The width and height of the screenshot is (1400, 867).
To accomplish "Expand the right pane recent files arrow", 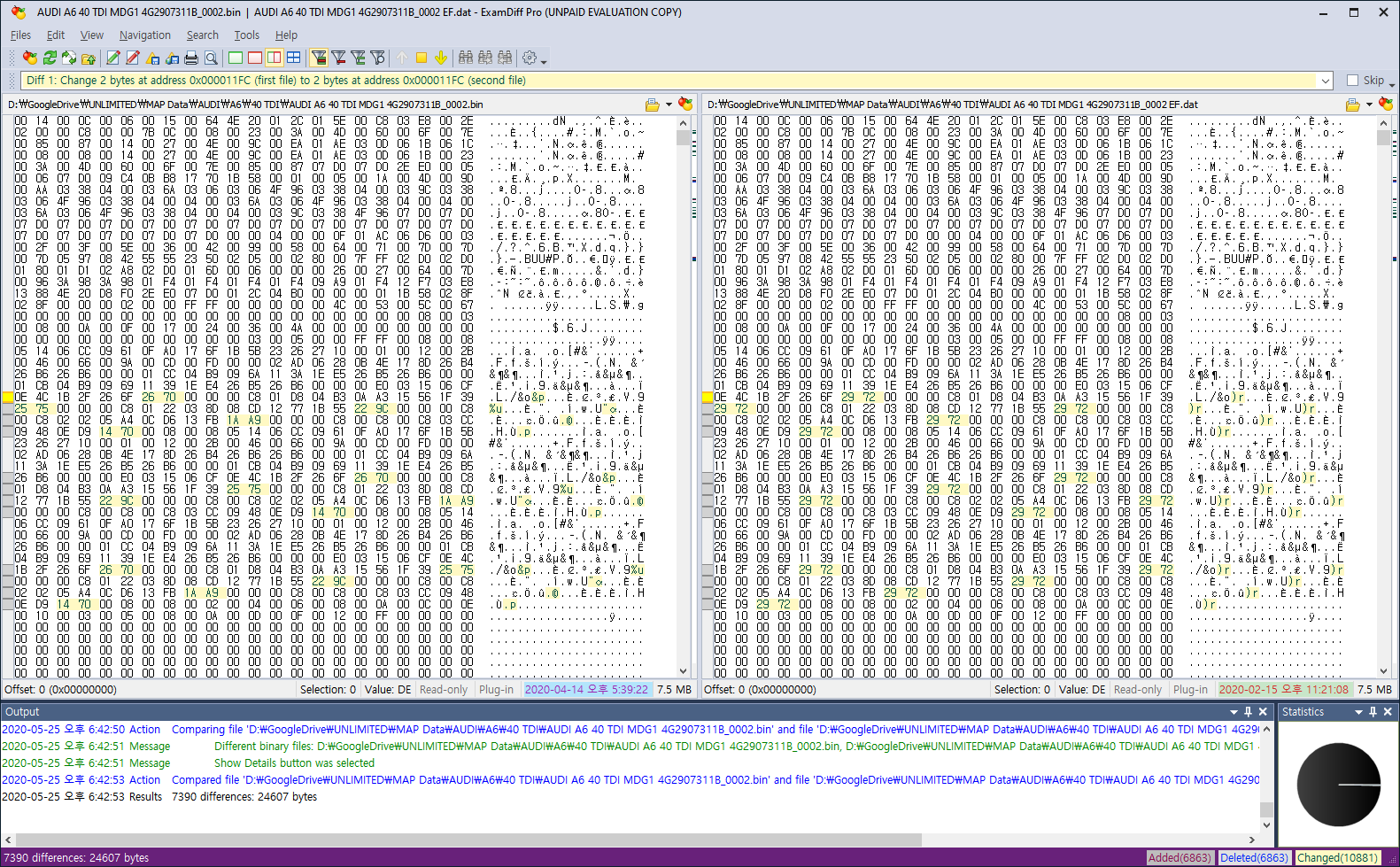I will point(1369,105).
